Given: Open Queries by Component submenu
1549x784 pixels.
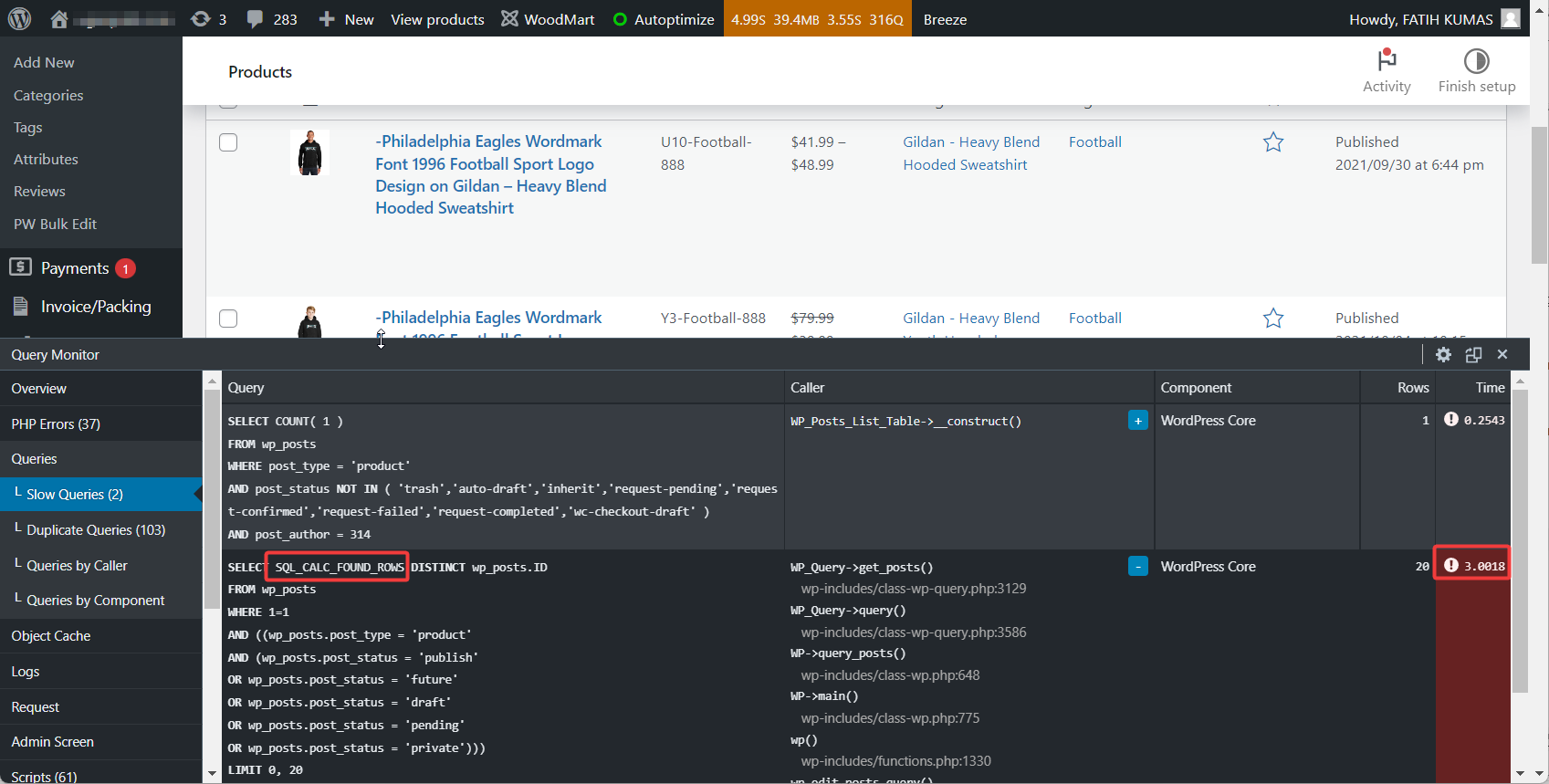Looking at the screenshot, I should [100, 601].
